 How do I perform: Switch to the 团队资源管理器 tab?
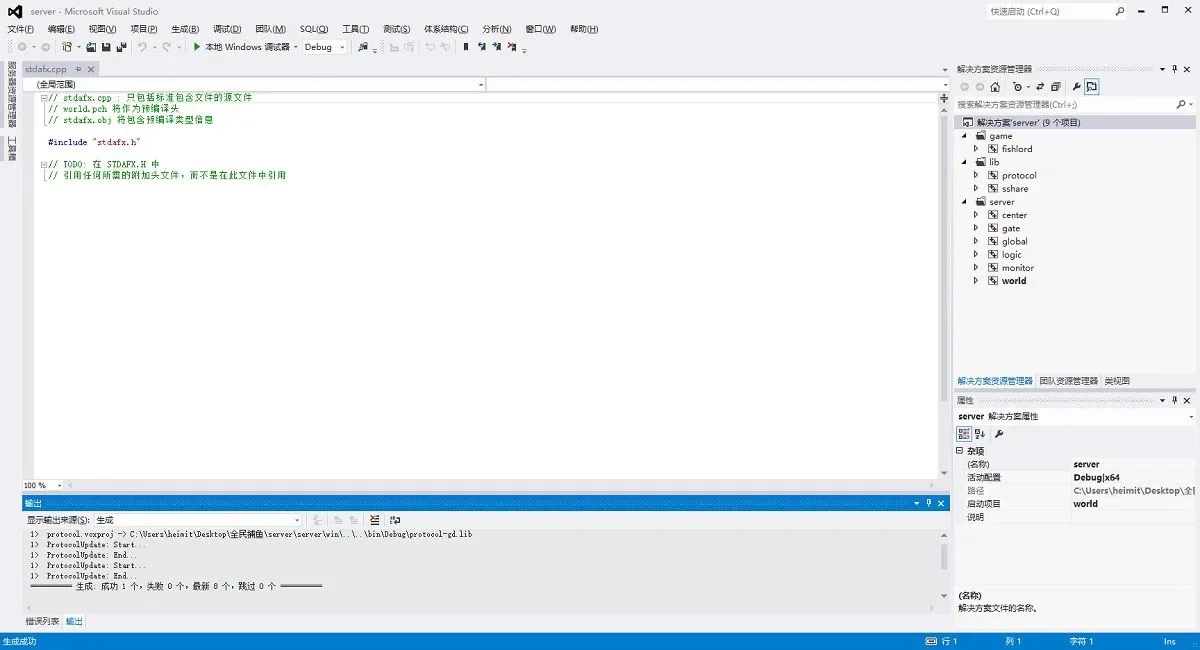pyautogui.click(x=1068, y=381)
